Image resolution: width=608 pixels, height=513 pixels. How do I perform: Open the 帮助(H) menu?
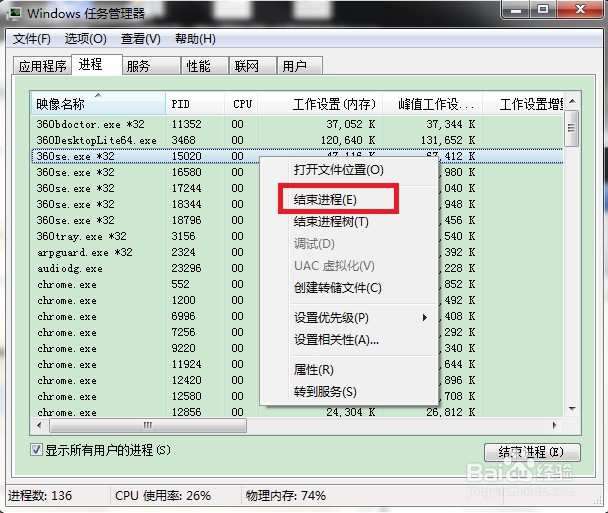(195, 39)
